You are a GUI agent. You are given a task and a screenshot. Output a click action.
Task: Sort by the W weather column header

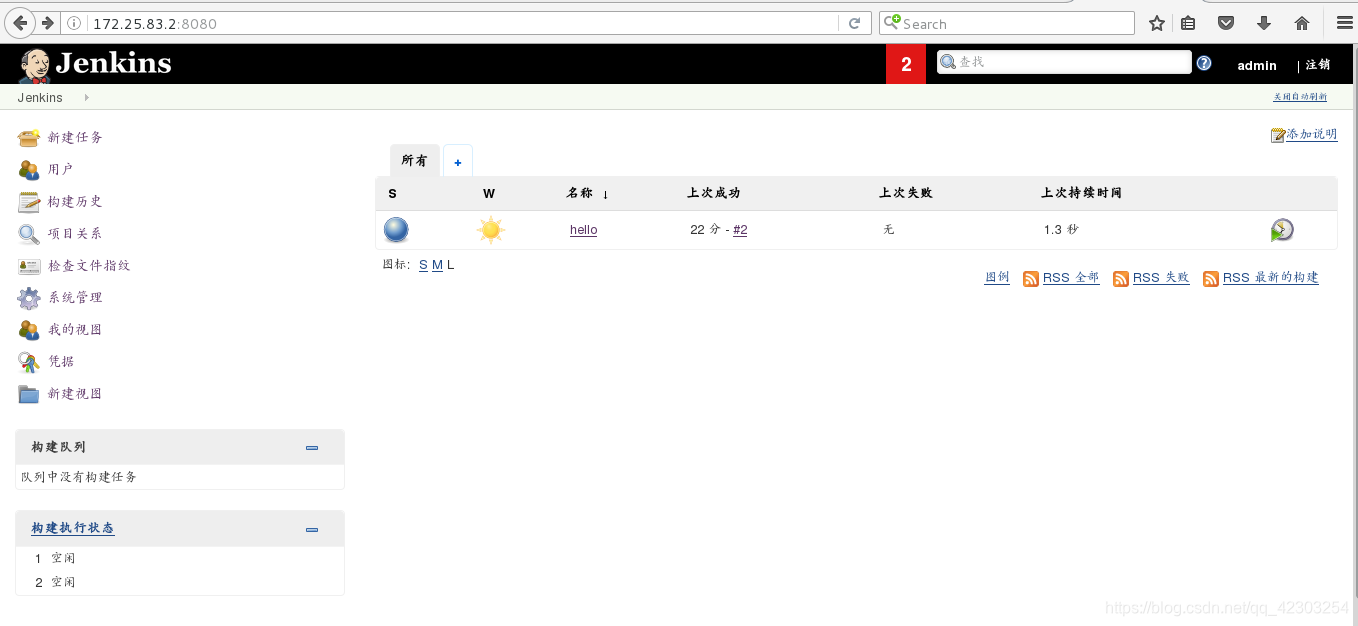coord(489,193)
